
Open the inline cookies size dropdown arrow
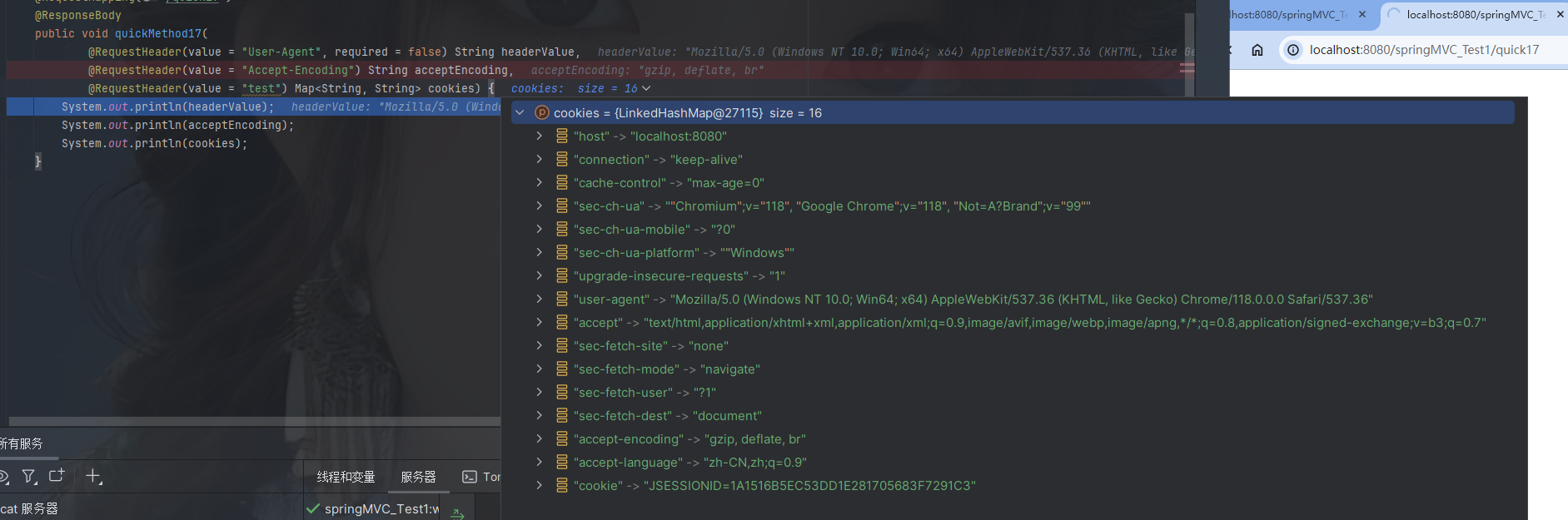(x=647, y=88)
